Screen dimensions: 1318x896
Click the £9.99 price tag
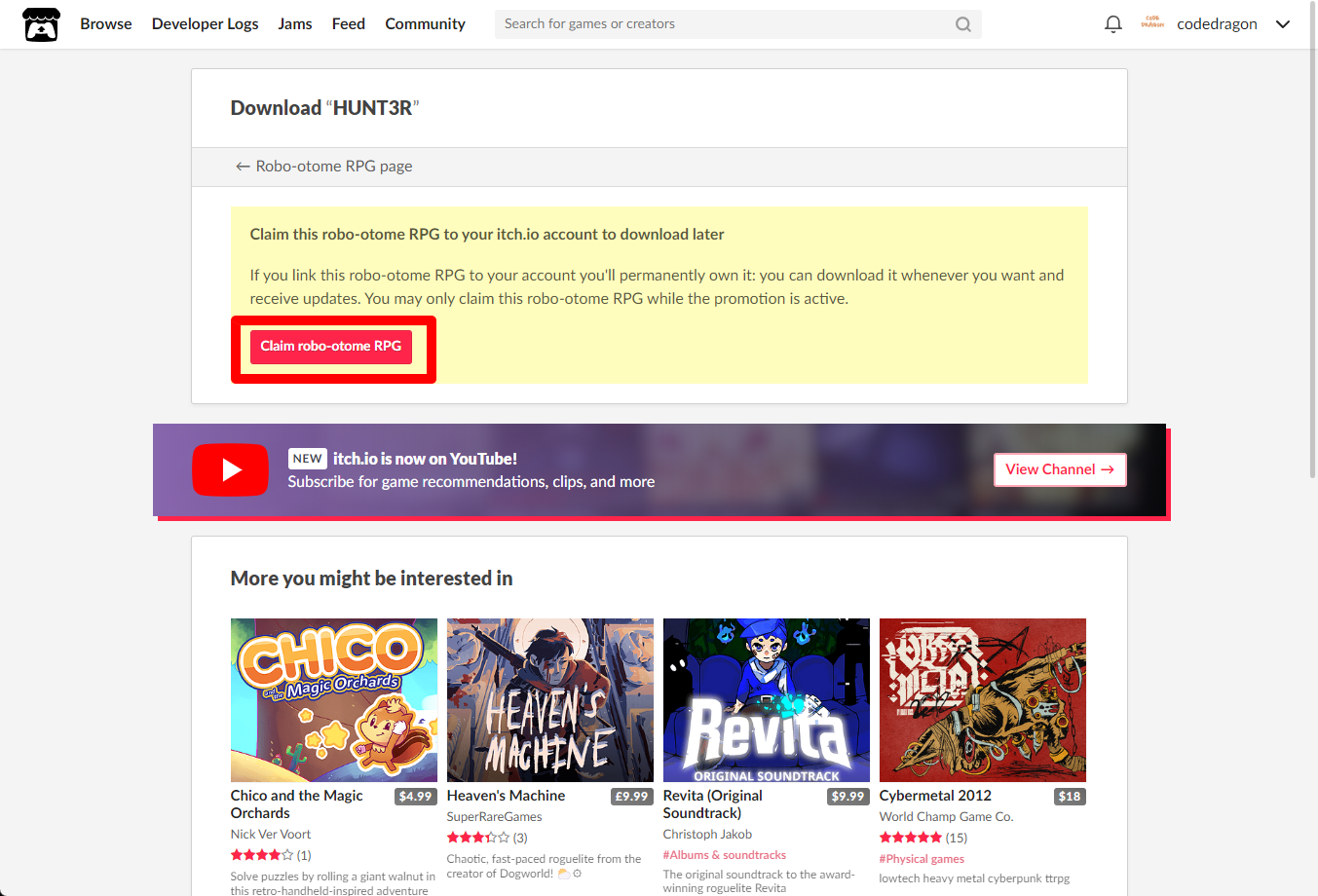631,797
